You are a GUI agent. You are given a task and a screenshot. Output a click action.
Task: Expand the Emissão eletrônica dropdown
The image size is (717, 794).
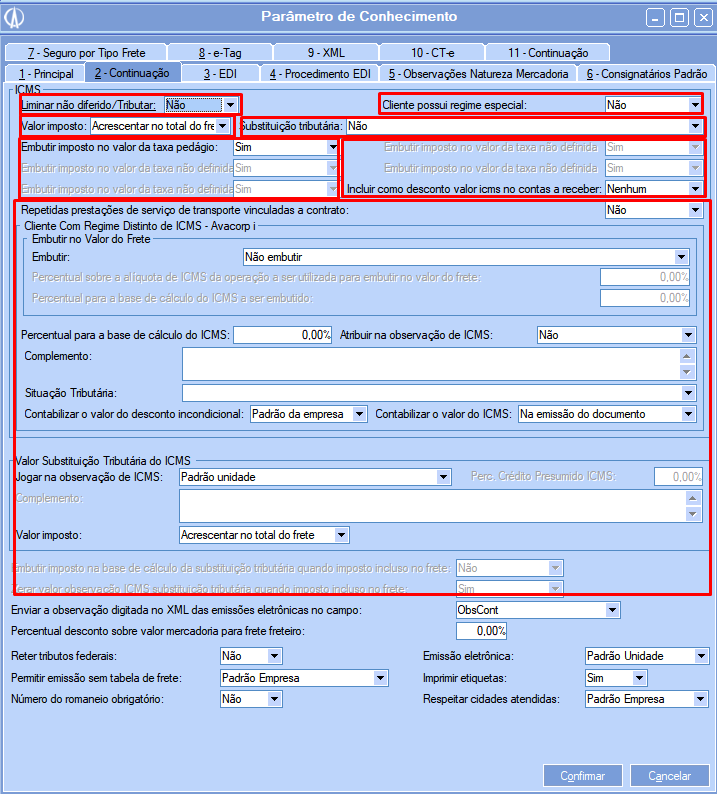(700, 657)
